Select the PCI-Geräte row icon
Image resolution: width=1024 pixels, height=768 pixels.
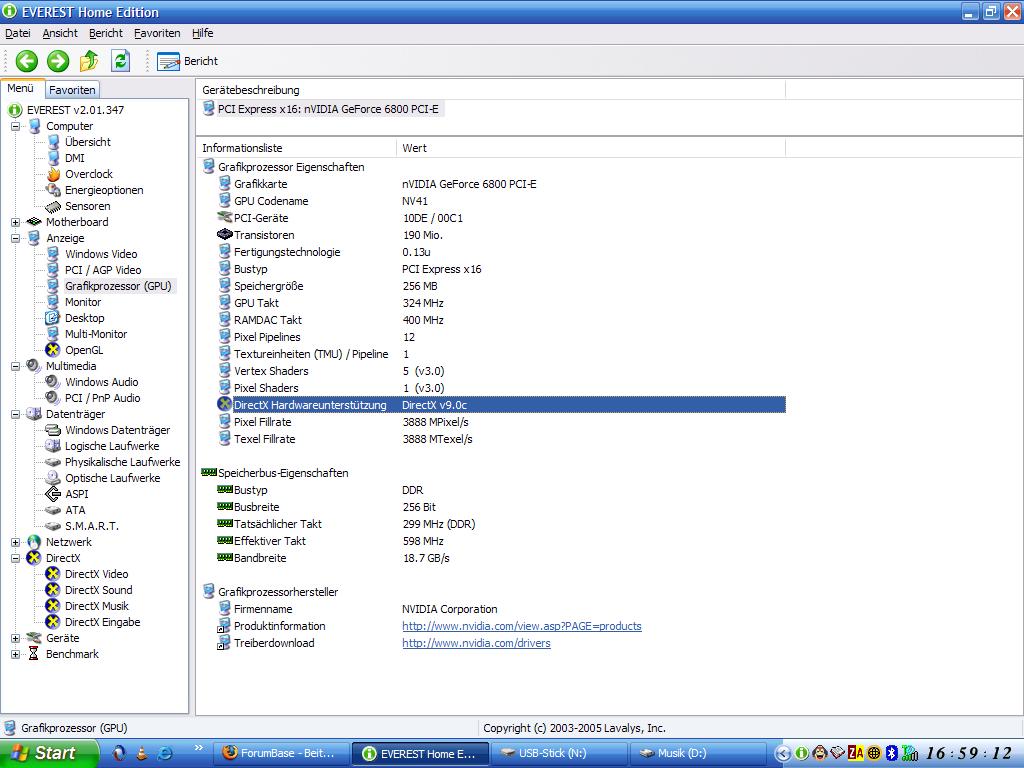click(x=224, y=217)
